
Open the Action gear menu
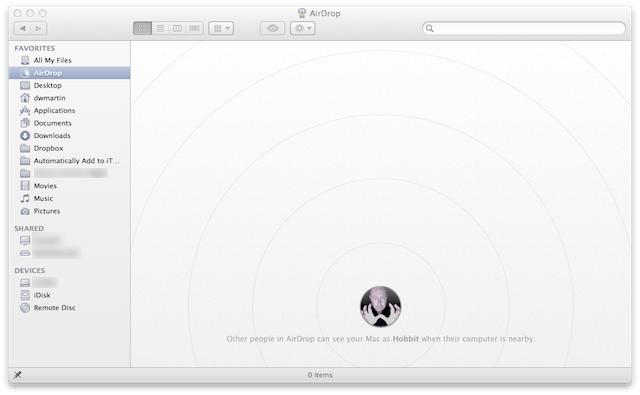(x=303, y=28)
